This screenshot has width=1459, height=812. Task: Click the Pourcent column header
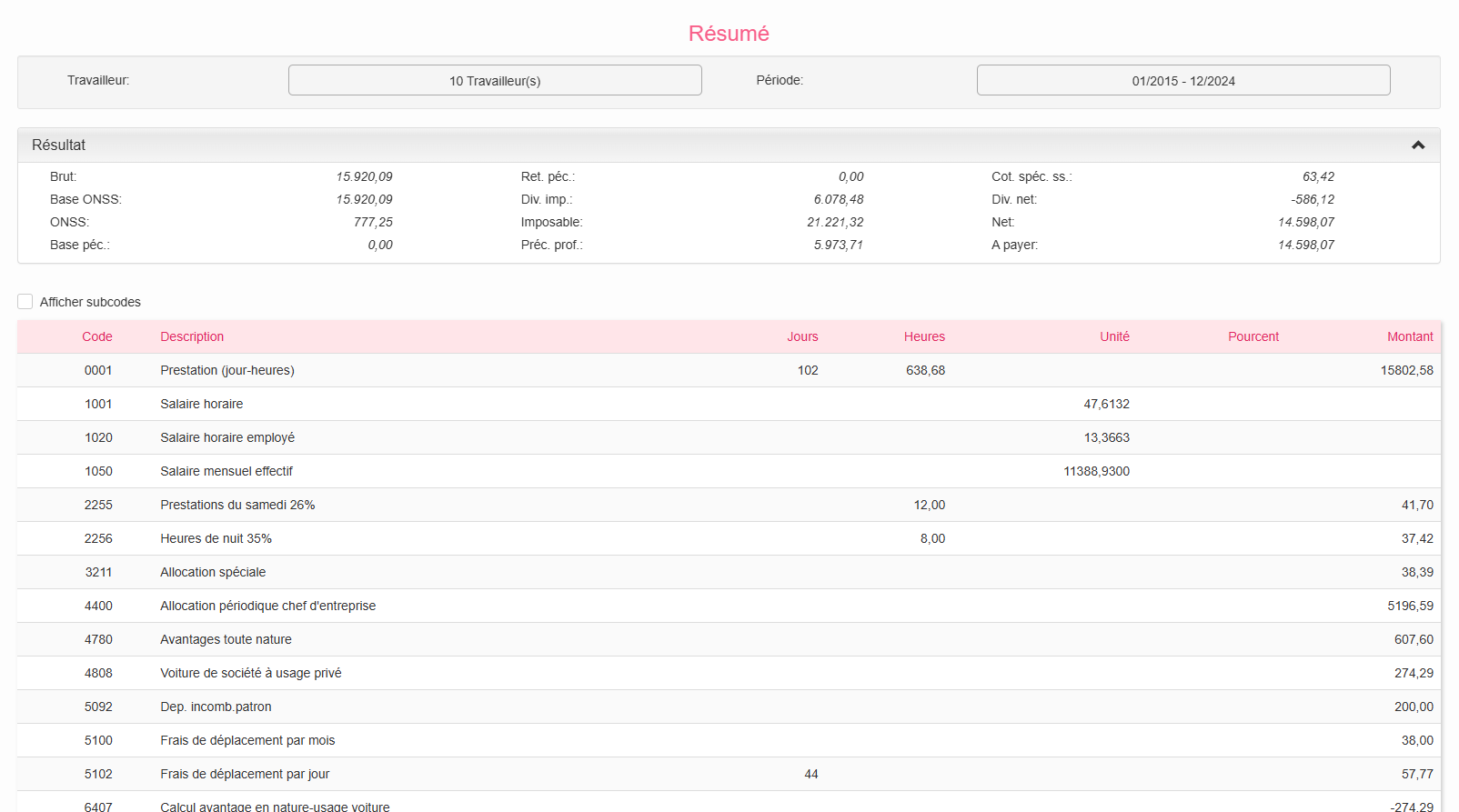[x=1253, y=336]
